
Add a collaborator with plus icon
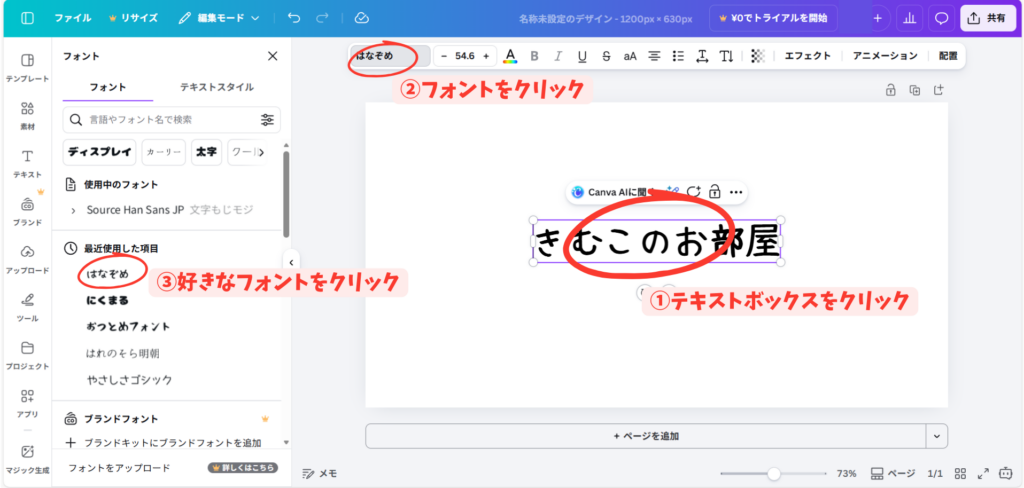point(877,18)
